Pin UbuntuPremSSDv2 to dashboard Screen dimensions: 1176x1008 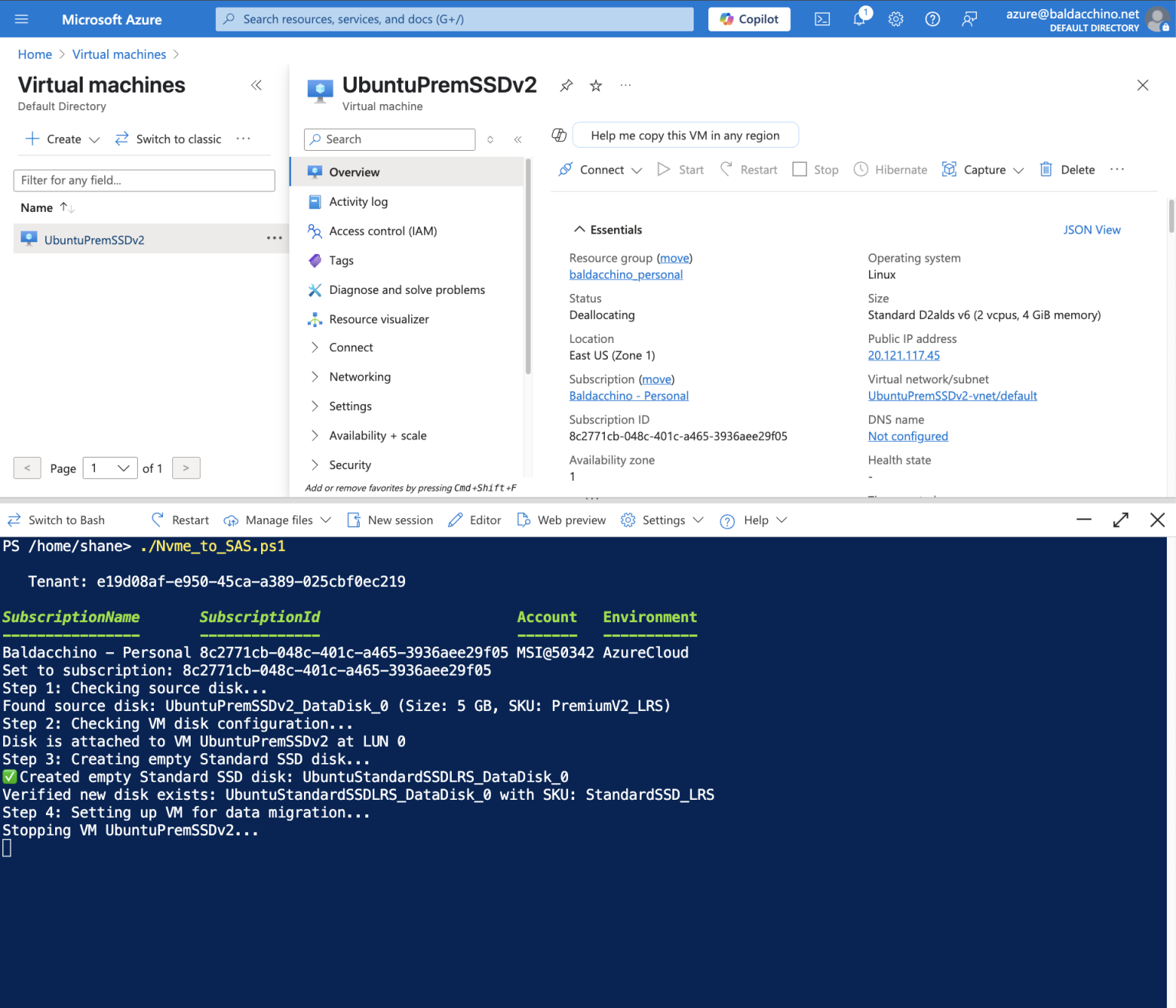[x=566, y=86]
